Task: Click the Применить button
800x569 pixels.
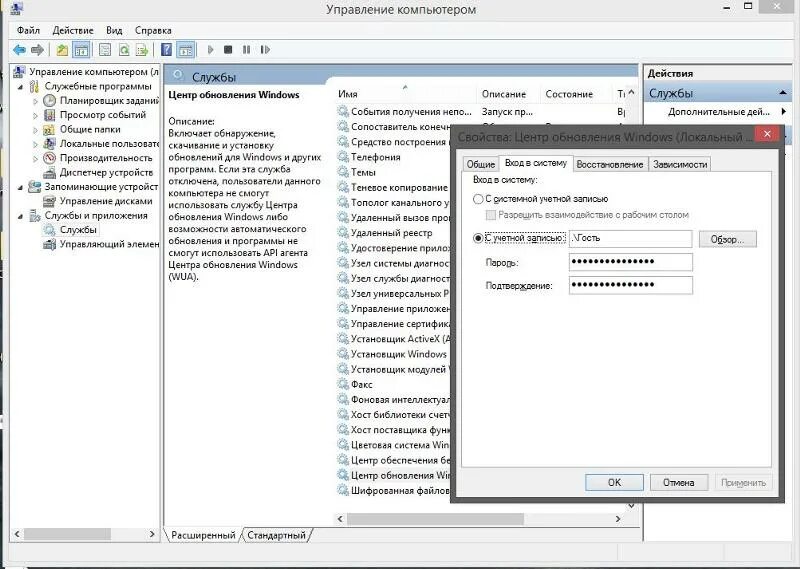Action: pyautogui.click(x=743, y=482)
